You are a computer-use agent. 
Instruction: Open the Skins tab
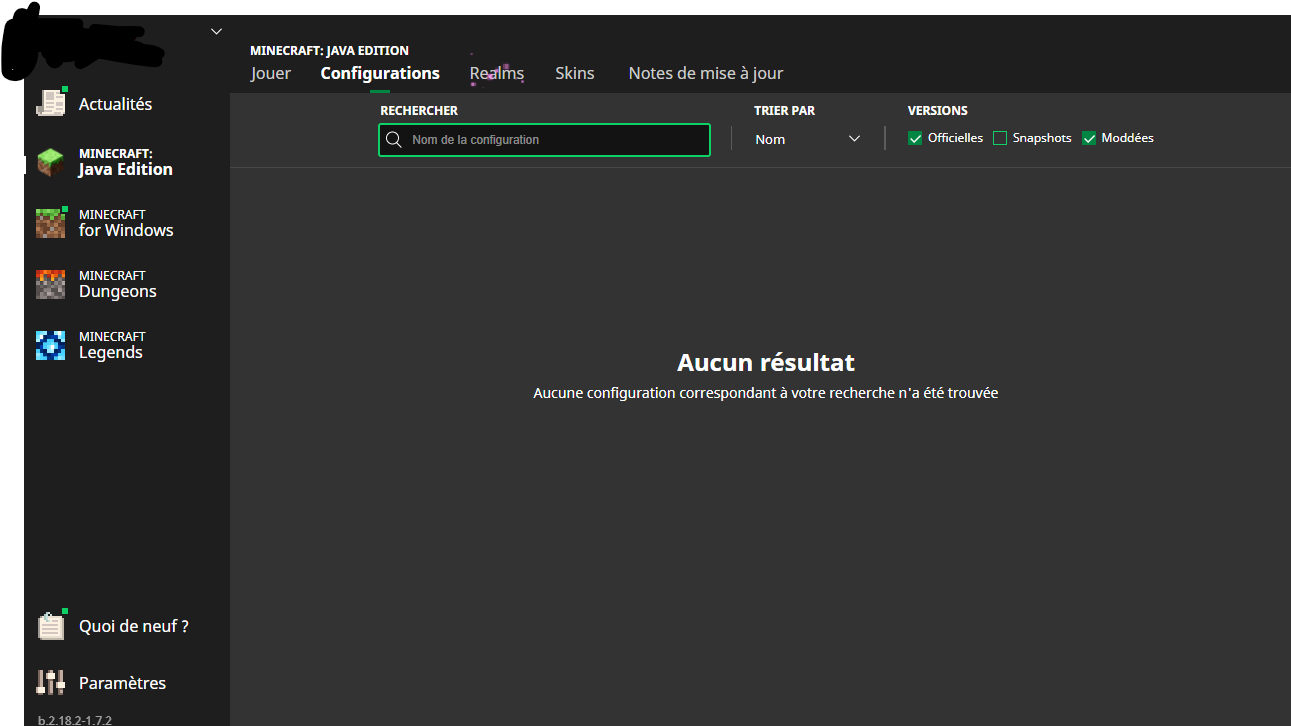click(575, 73)
